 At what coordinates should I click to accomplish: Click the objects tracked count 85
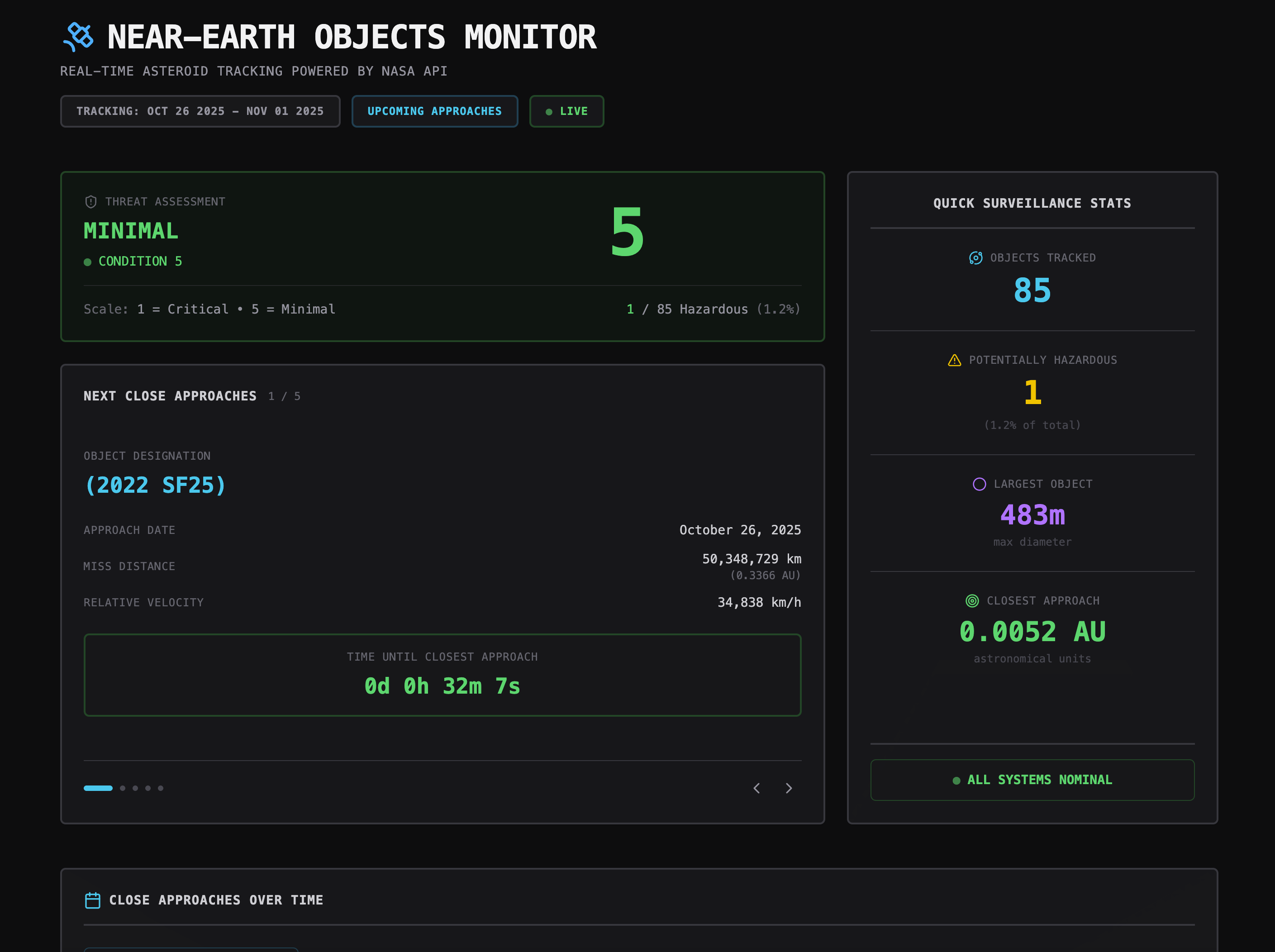pos(1032,290)
